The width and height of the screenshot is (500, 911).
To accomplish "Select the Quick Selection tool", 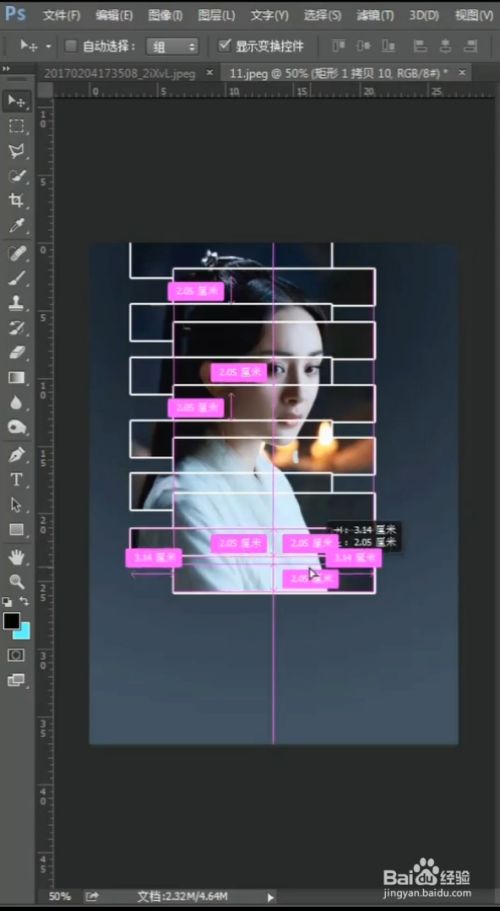I will tap(16, 176).
